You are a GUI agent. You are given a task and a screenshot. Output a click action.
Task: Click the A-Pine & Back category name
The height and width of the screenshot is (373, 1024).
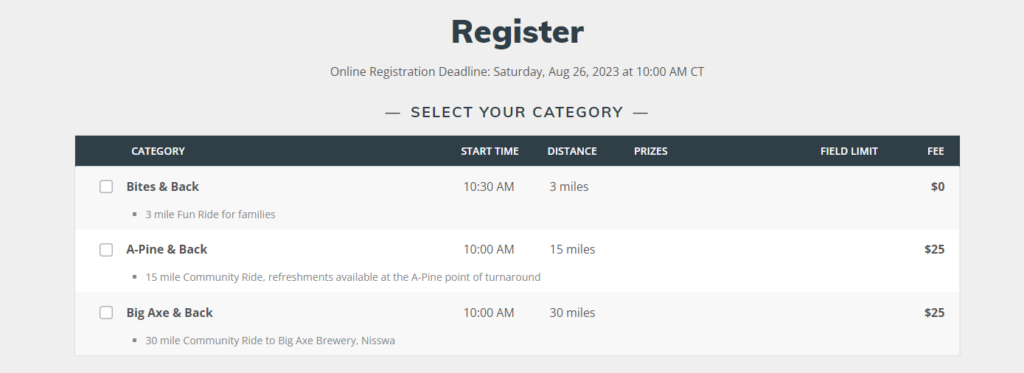167,250
